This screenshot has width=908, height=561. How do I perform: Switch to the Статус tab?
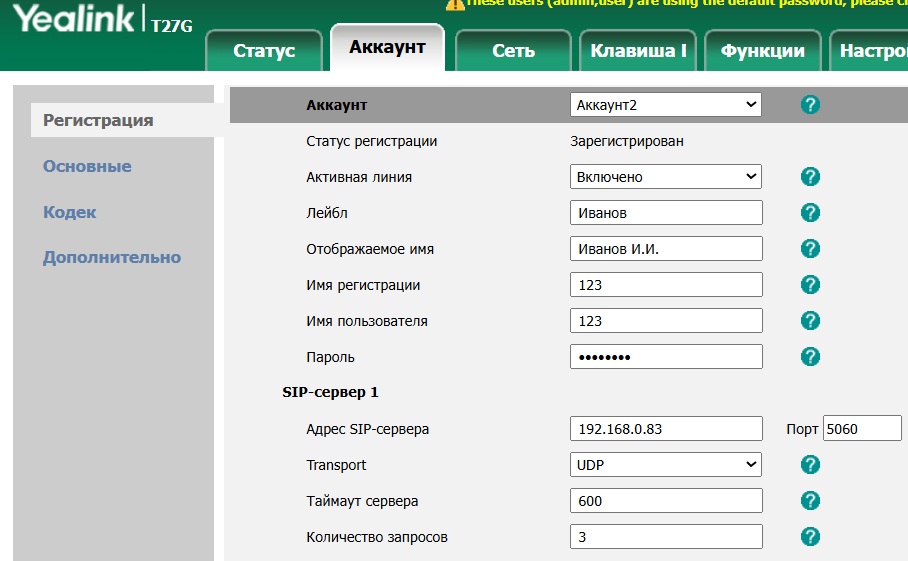[x=264, y=51]
